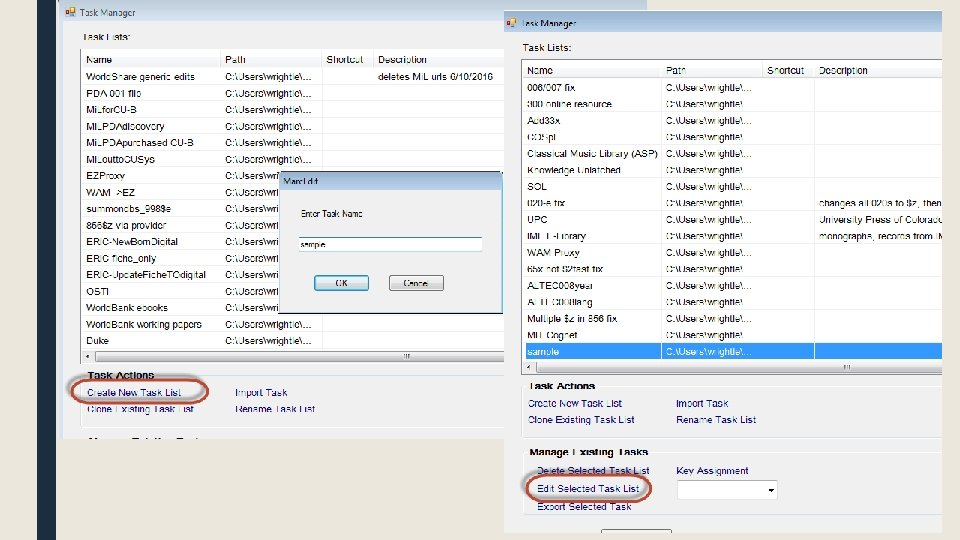Viewport: 960px width, 540px height.
Task: Select 'WorldShare generic edits' row in left window
Action: coord(293,77)
